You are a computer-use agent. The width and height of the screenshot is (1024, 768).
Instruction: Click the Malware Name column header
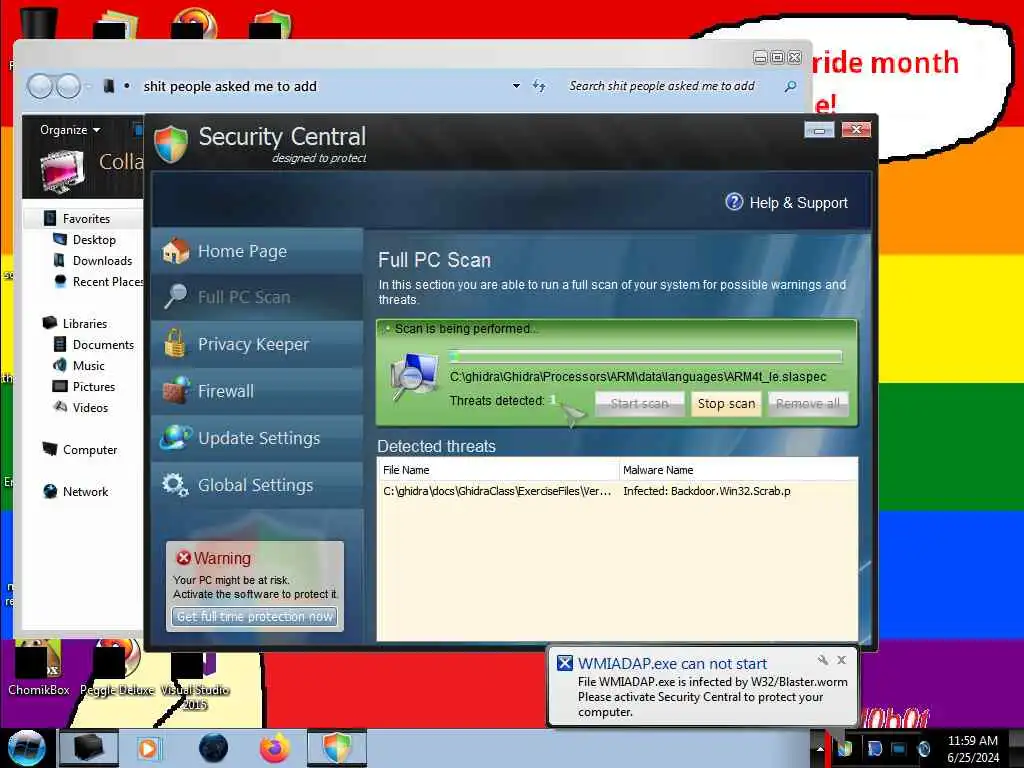coord(738,470)
